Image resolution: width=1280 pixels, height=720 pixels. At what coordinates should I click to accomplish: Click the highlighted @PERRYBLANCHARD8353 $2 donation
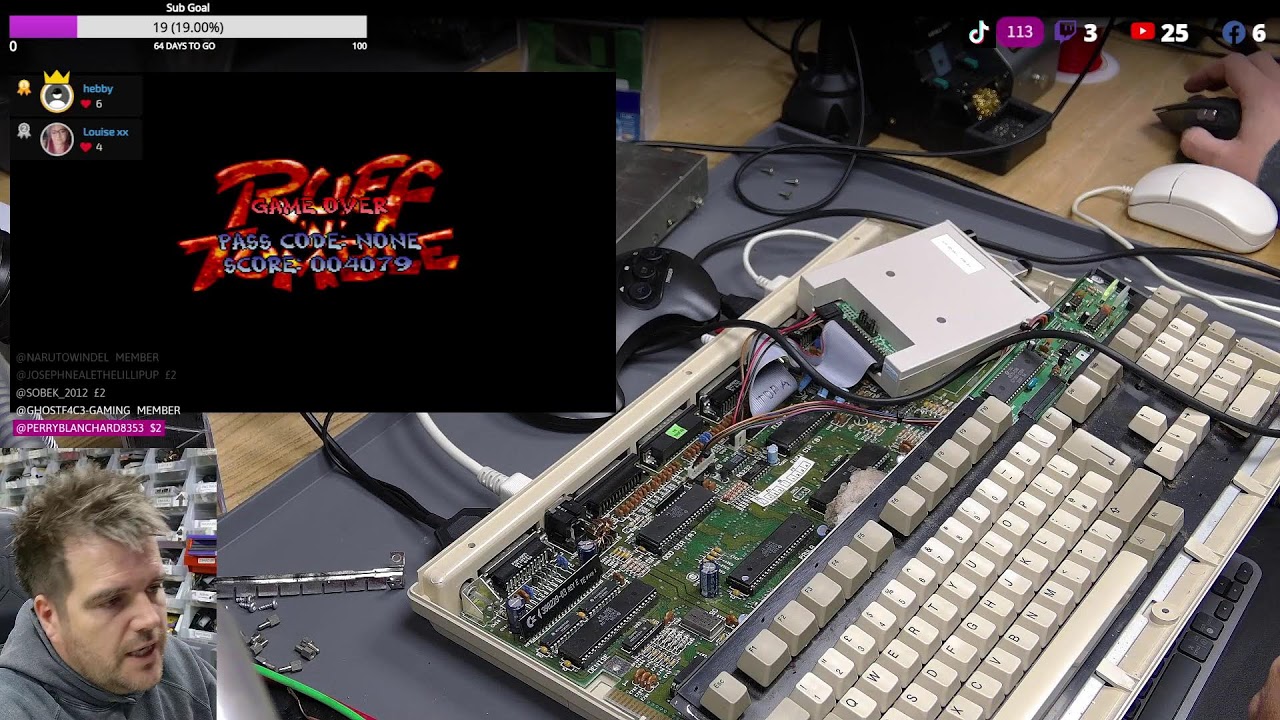[89, 428]
